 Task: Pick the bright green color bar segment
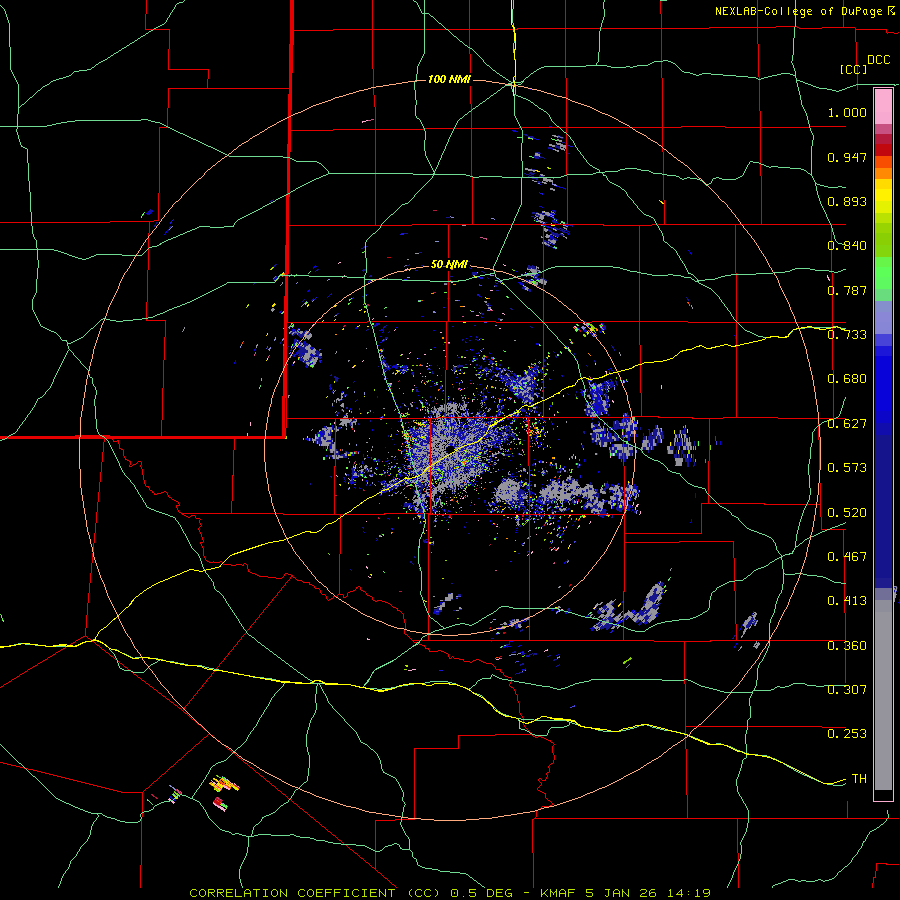[883, 273]
